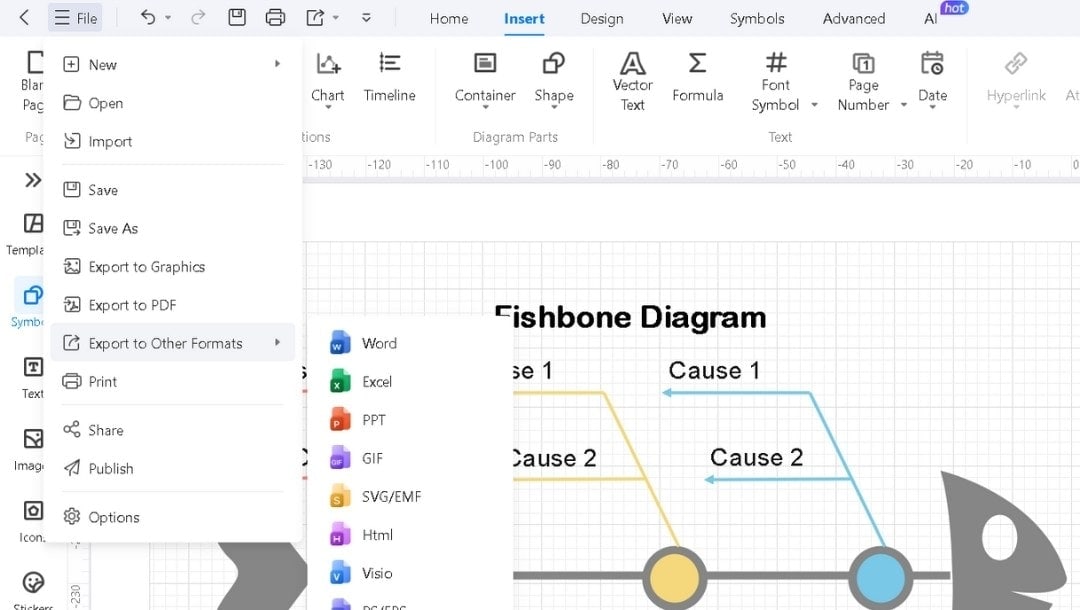The height and width of the screenshot is (610, 1080).
Task: Switch to the Design tab
Action: [601, 18]
